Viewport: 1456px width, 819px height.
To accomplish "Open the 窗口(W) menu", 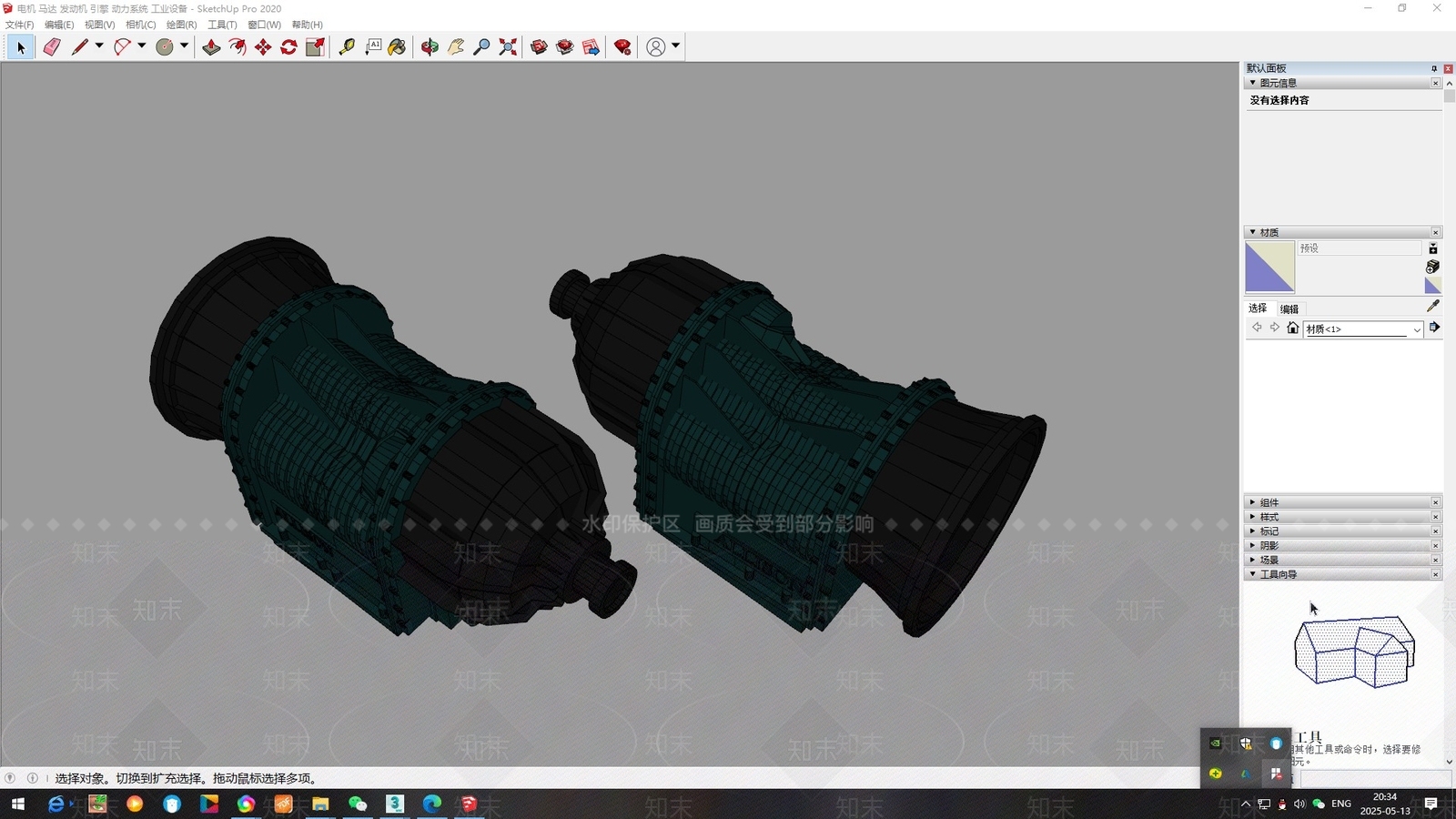I will point(265,25).
